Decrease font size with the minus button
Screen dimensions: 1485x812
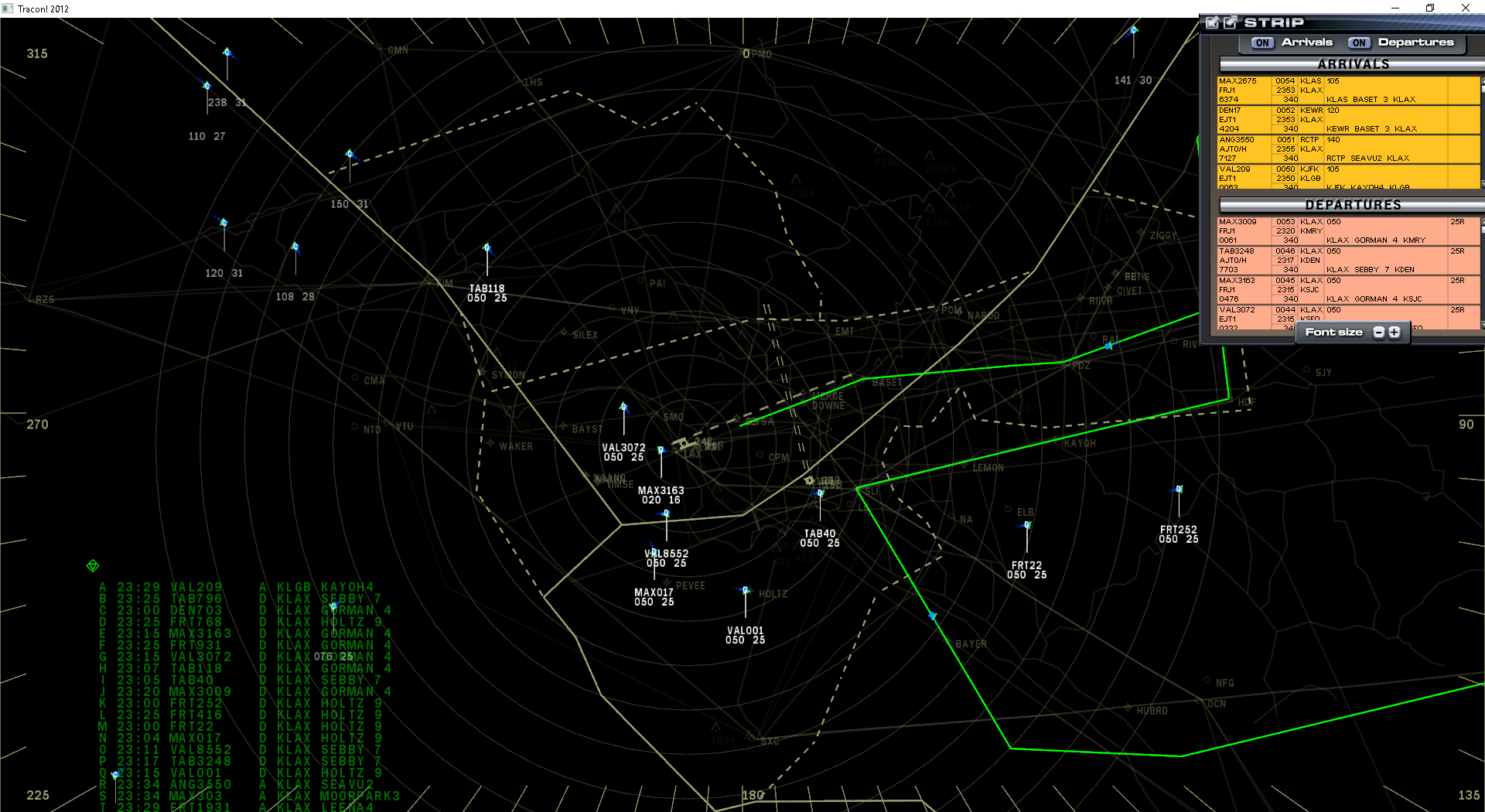click(x=1379, y=332)
